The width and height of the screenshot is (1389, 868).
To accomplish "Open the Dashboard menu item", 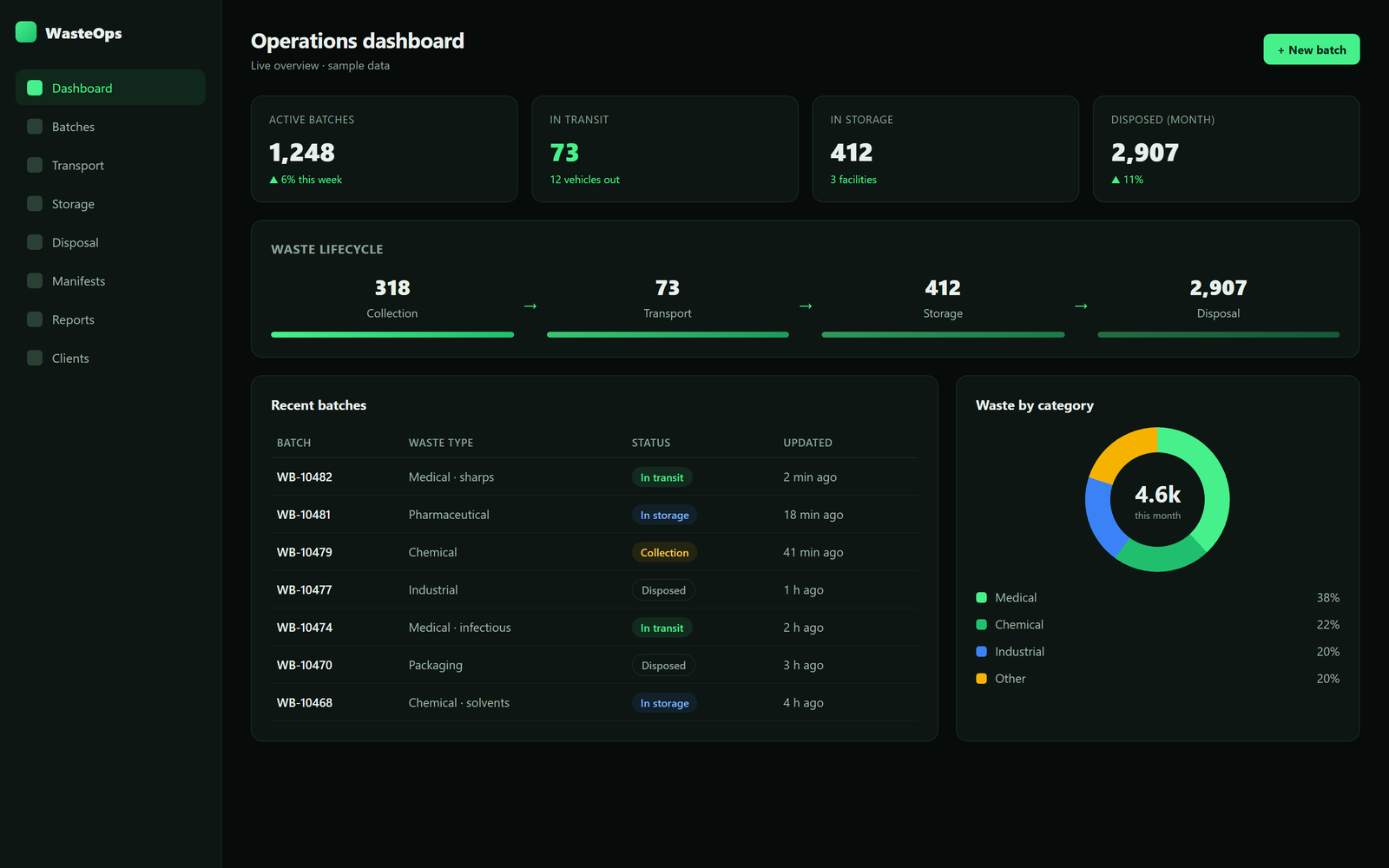I will pos(110,88).
